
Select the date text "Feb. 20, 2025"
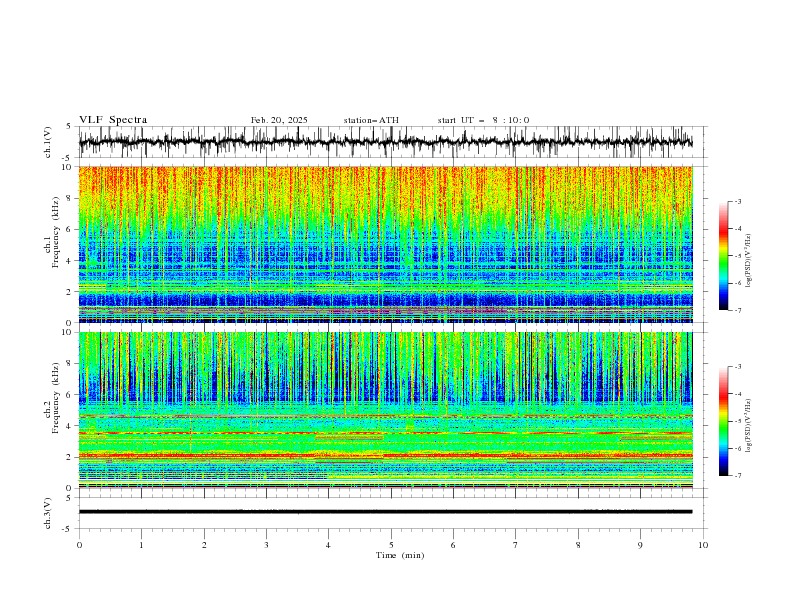[279, 120]
